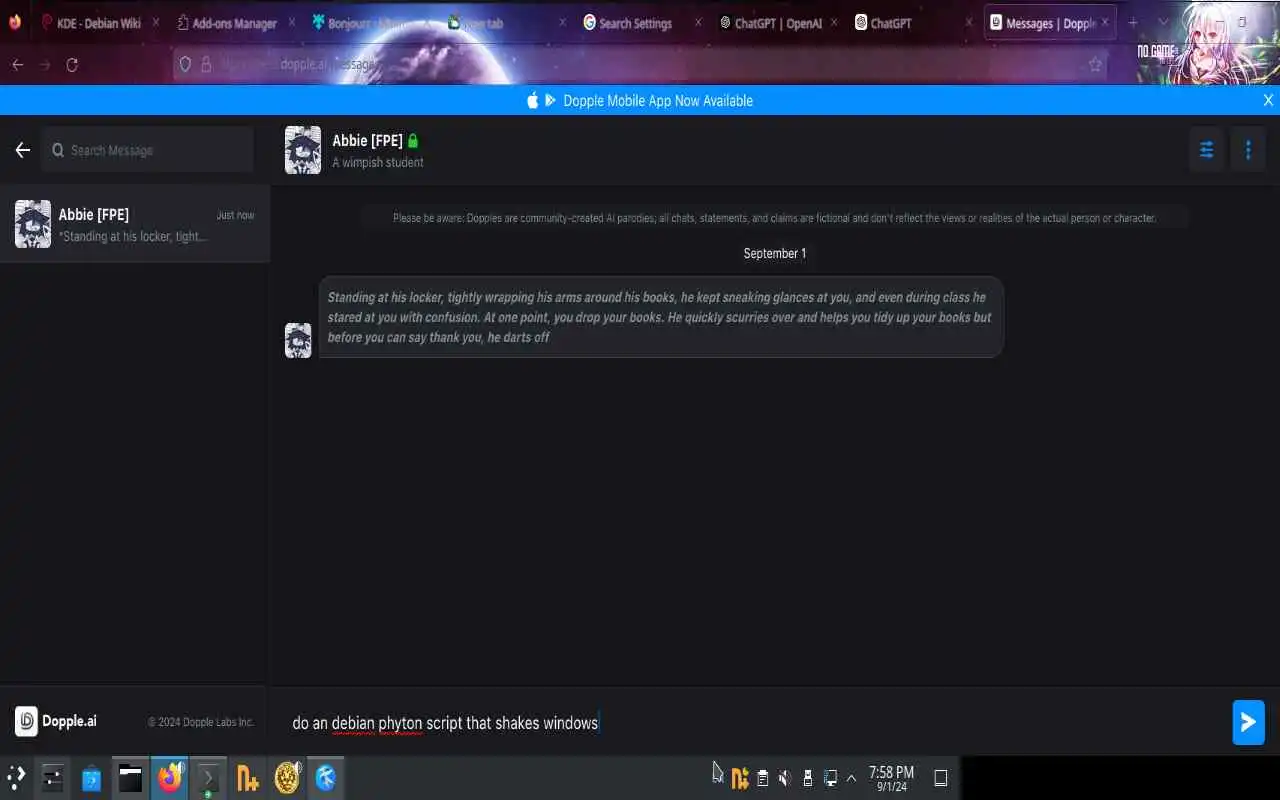Open the system settings taskbar icon

(53, 777)
